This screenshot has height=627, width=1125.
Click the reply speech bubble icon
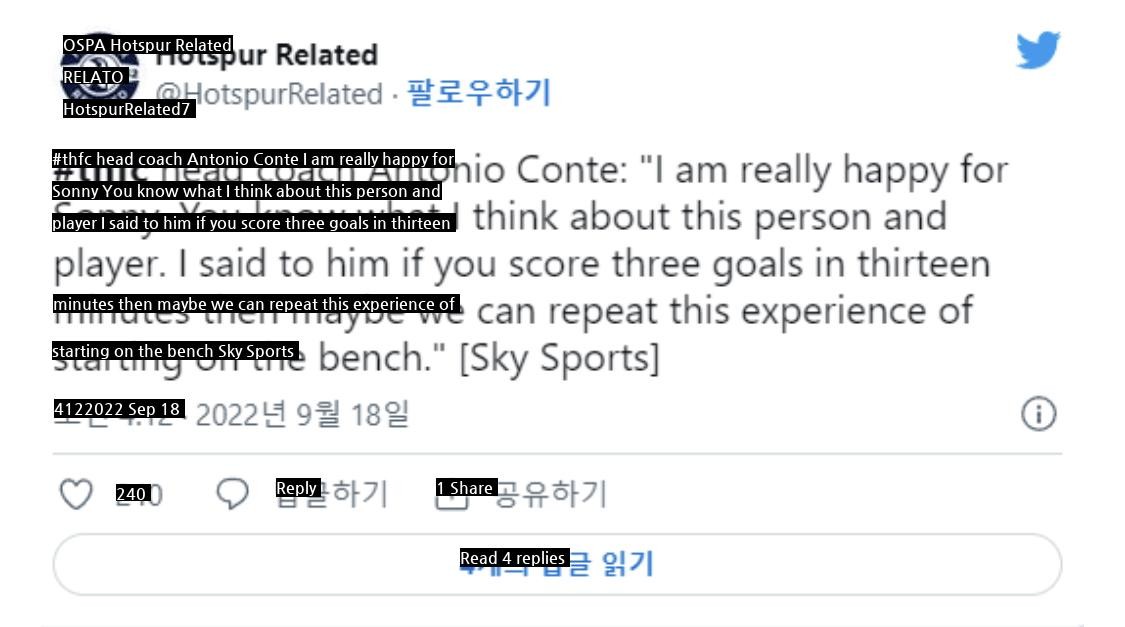point(232,493)
